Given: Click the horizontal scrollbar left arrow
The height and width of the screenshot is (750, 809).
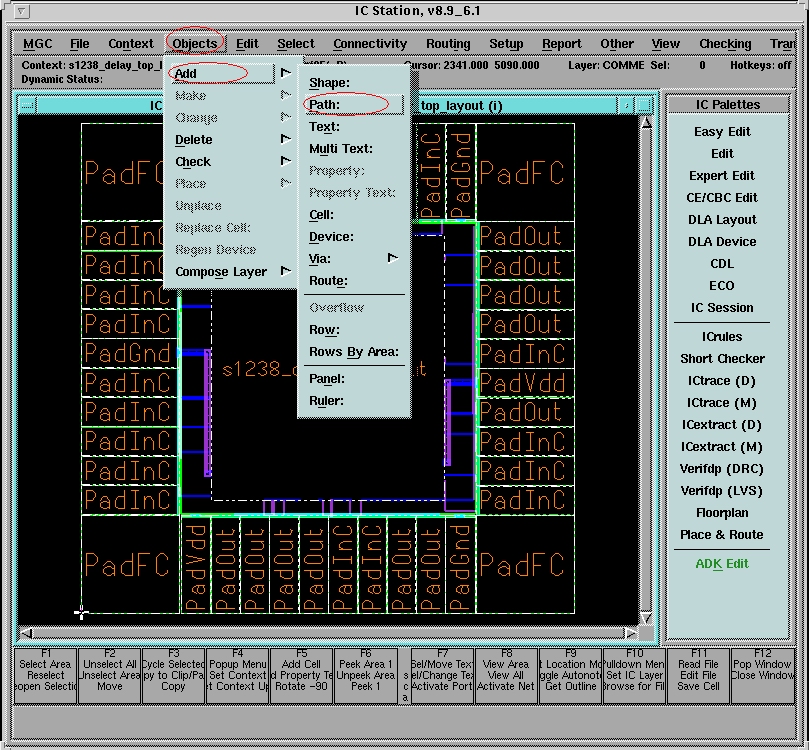Looking at the screenshot, I should point(26,633).
